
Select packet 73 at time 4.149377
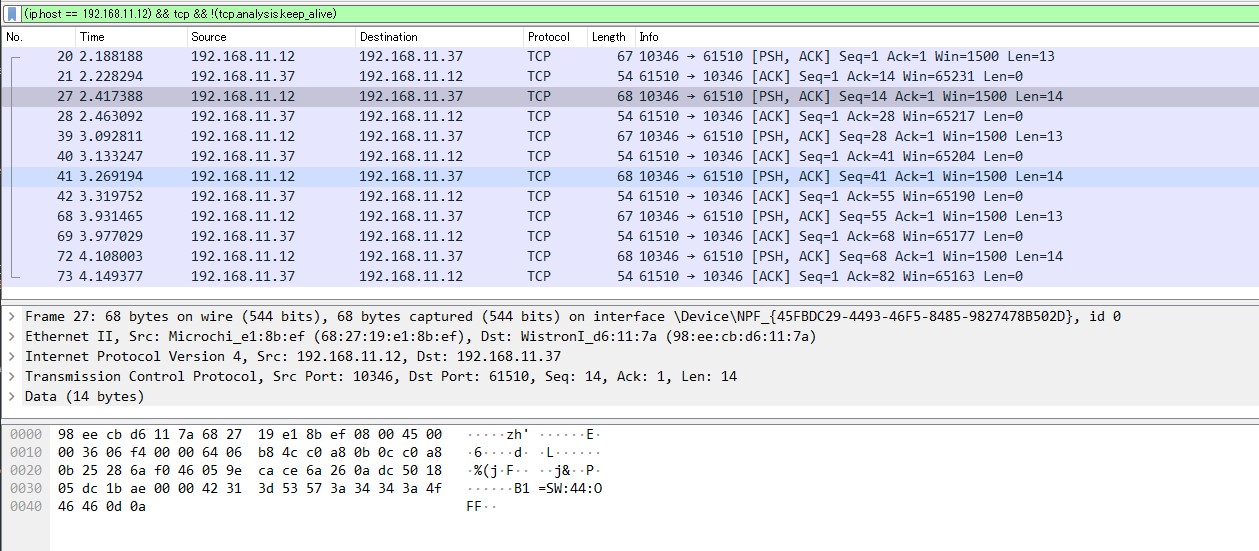point(400,277)
